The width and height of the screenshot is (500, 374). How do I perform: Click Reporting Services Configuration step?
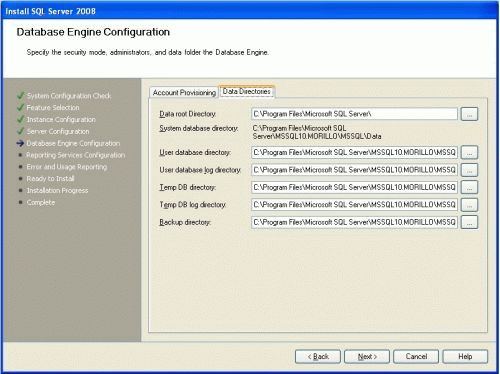coord(76,155)
